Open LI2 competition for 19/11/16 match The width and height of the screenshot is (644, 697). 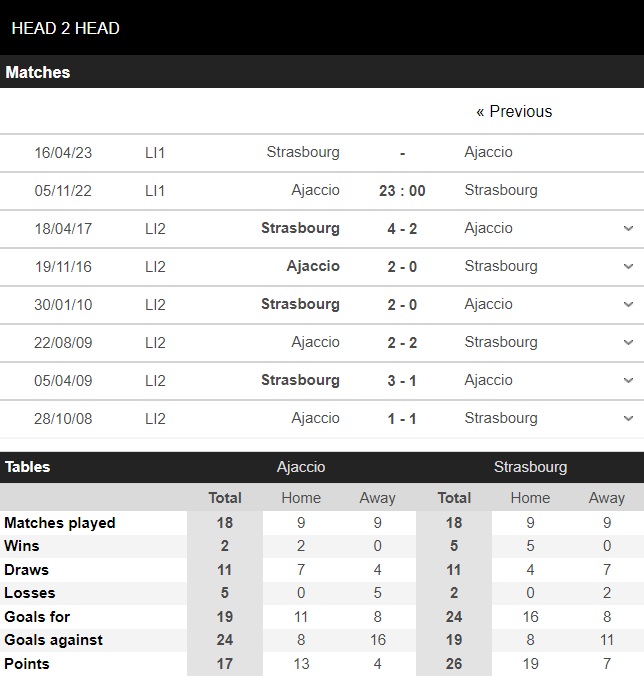155,267
